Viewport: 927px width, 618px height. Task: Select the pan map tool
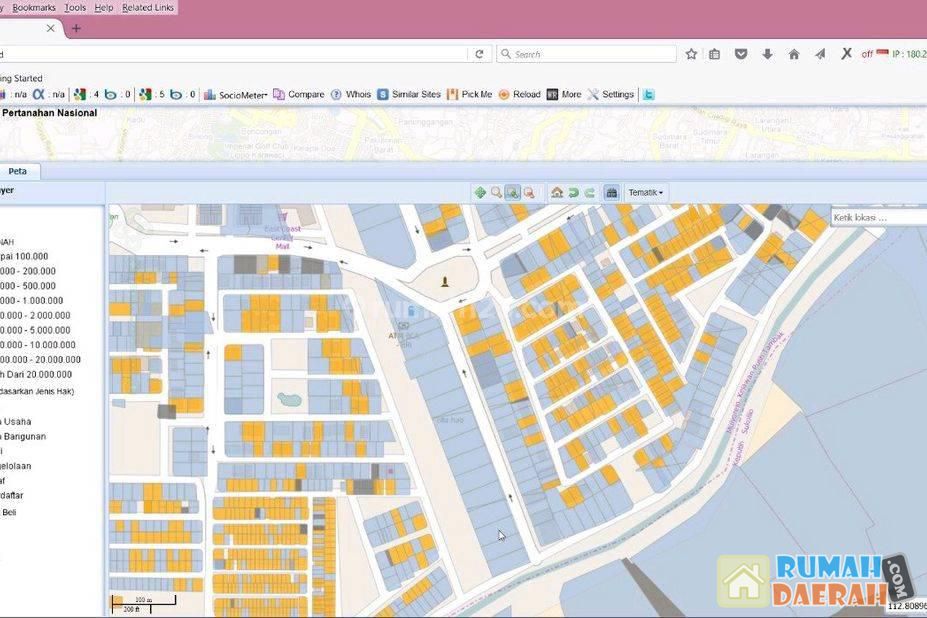pos(480,193)
